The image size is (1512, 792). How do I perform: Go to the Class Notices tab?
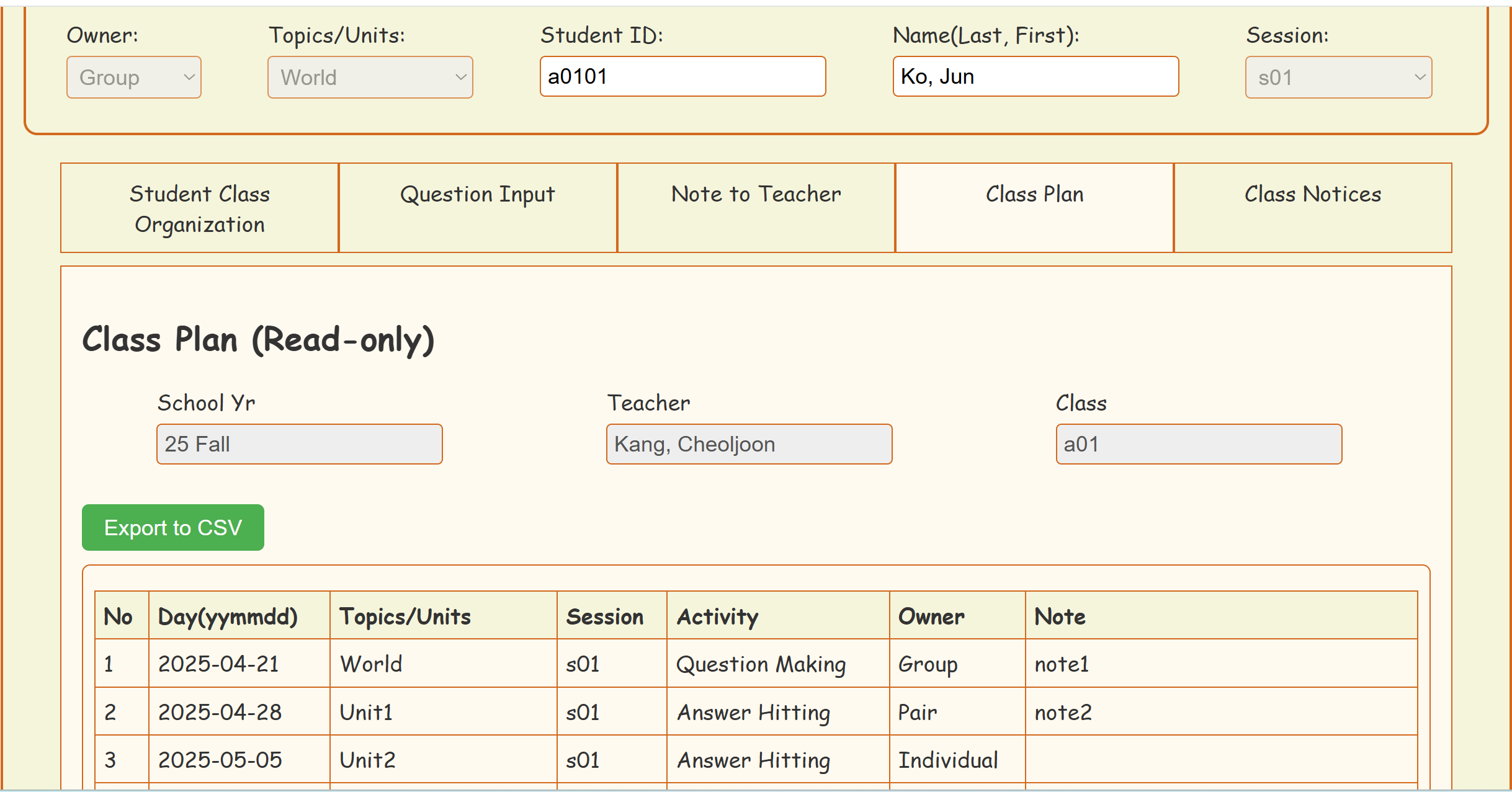(1313, 208)
